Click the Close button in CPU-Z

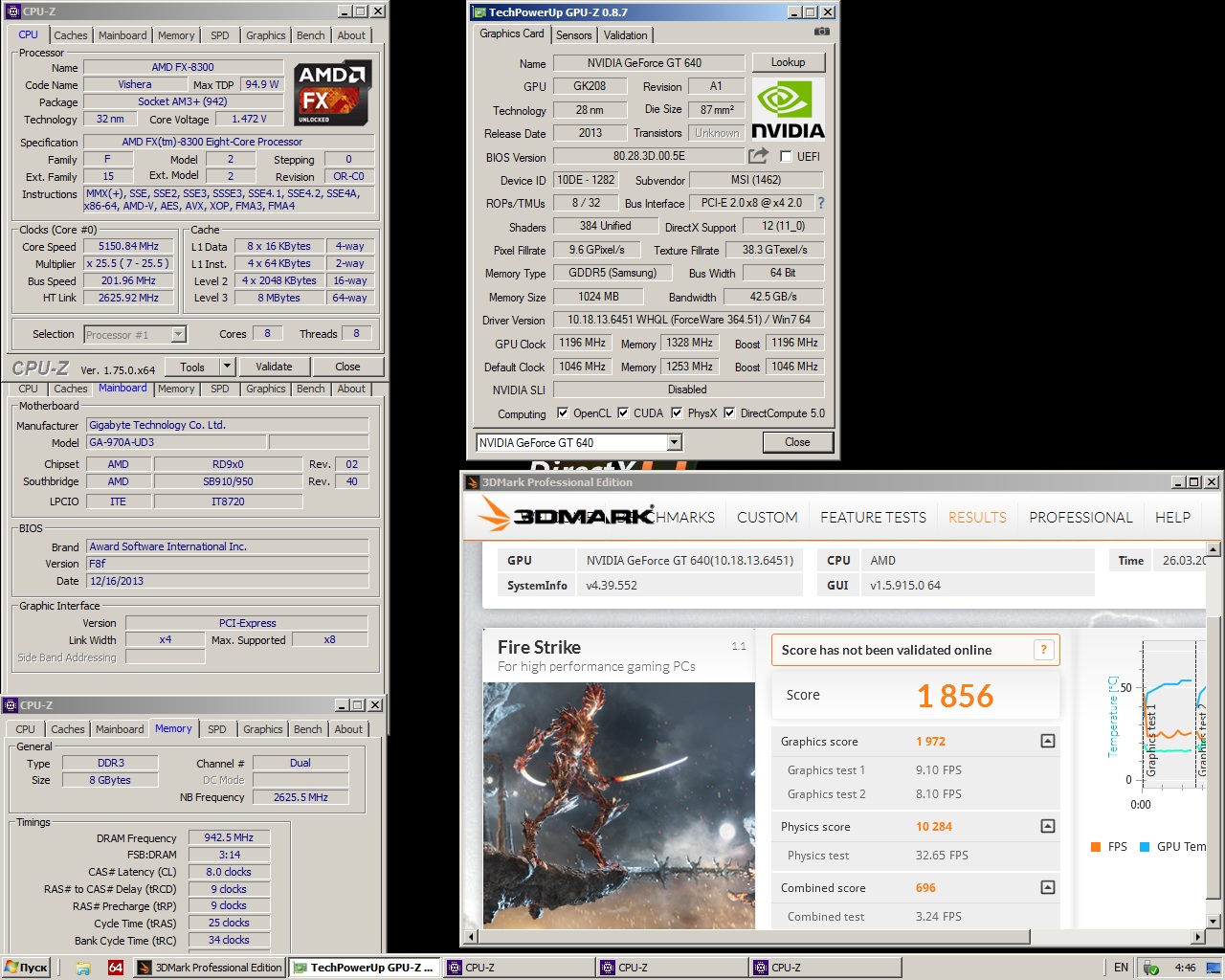(347, 367)
